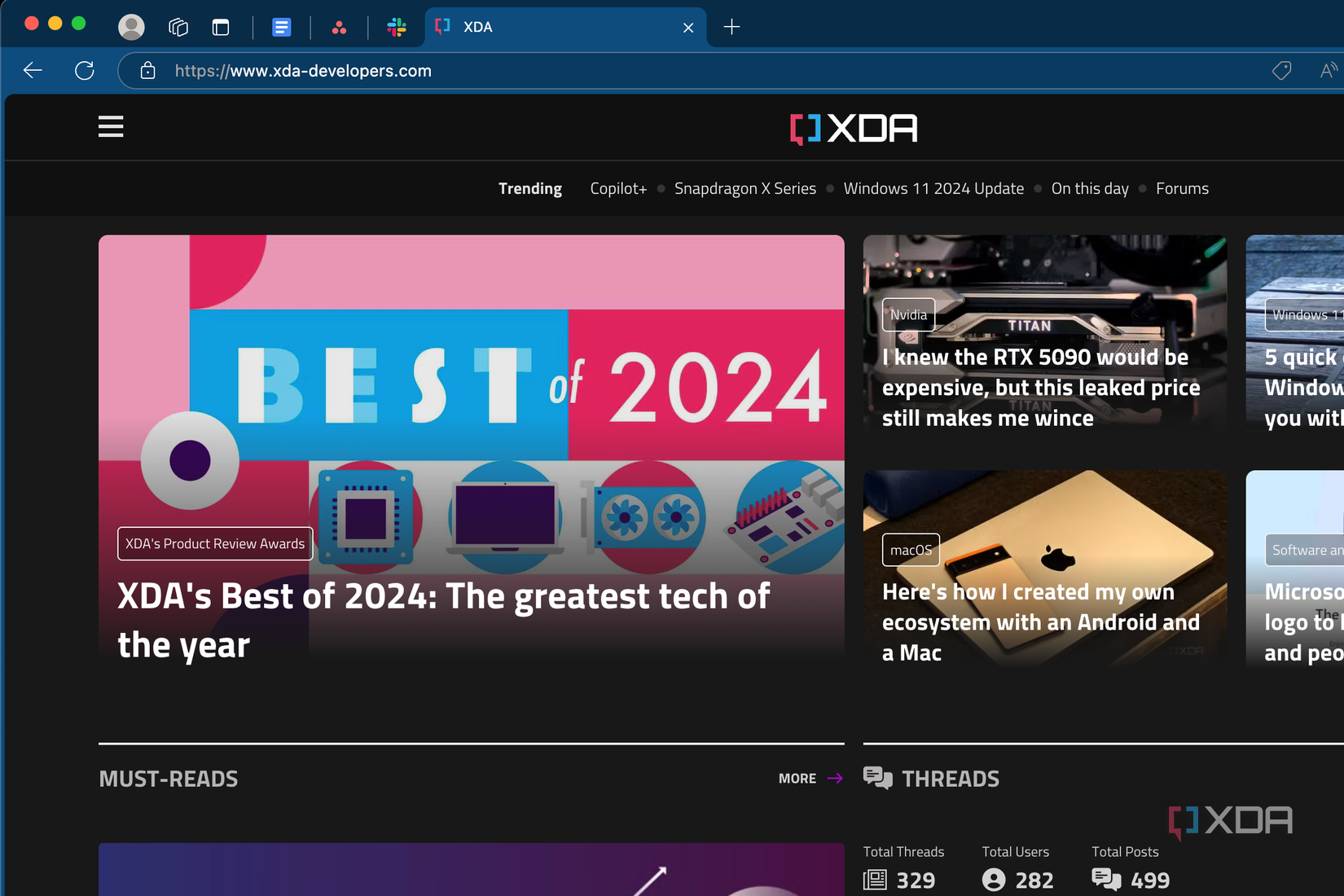Click the sidebar toggle icon in toolbar
The image size is (1344, 896).
pos(220,26)
